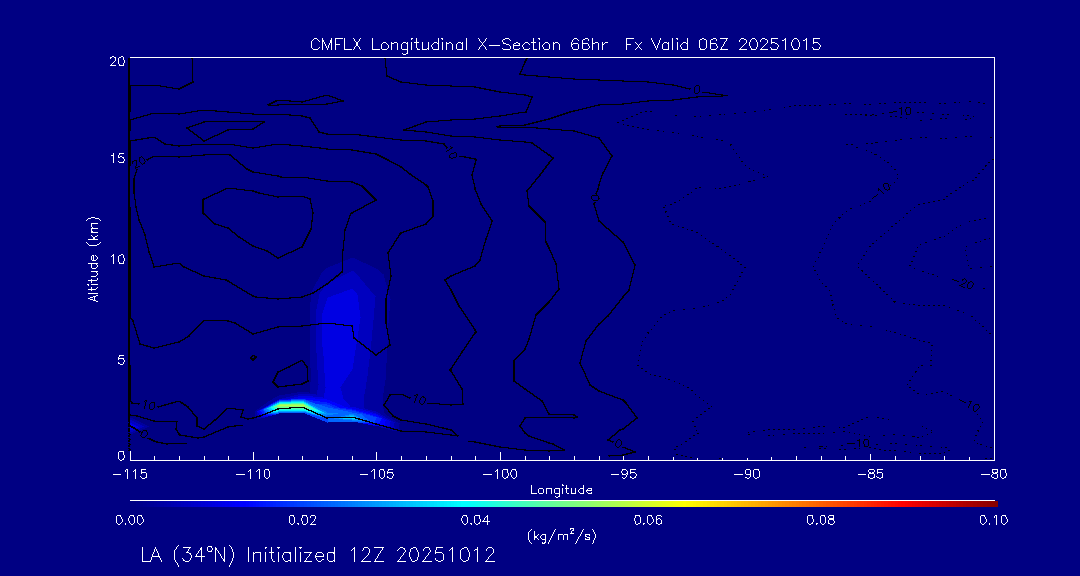Click the CMFLX Longitudinal X-Section plot title
This screenshot has width=1080, height=576.
(x=565, y=45)
